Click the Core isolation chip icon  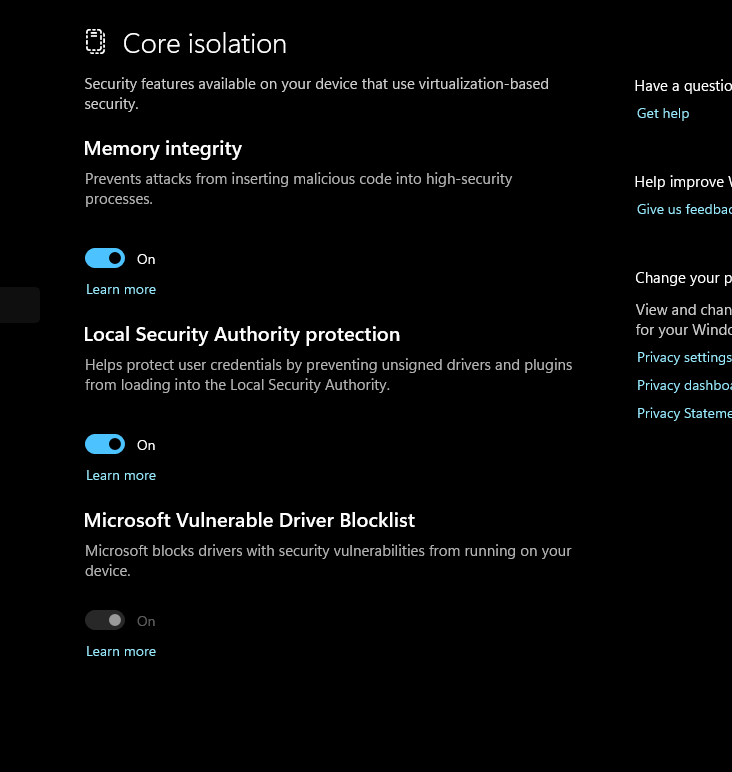point(95,42)
